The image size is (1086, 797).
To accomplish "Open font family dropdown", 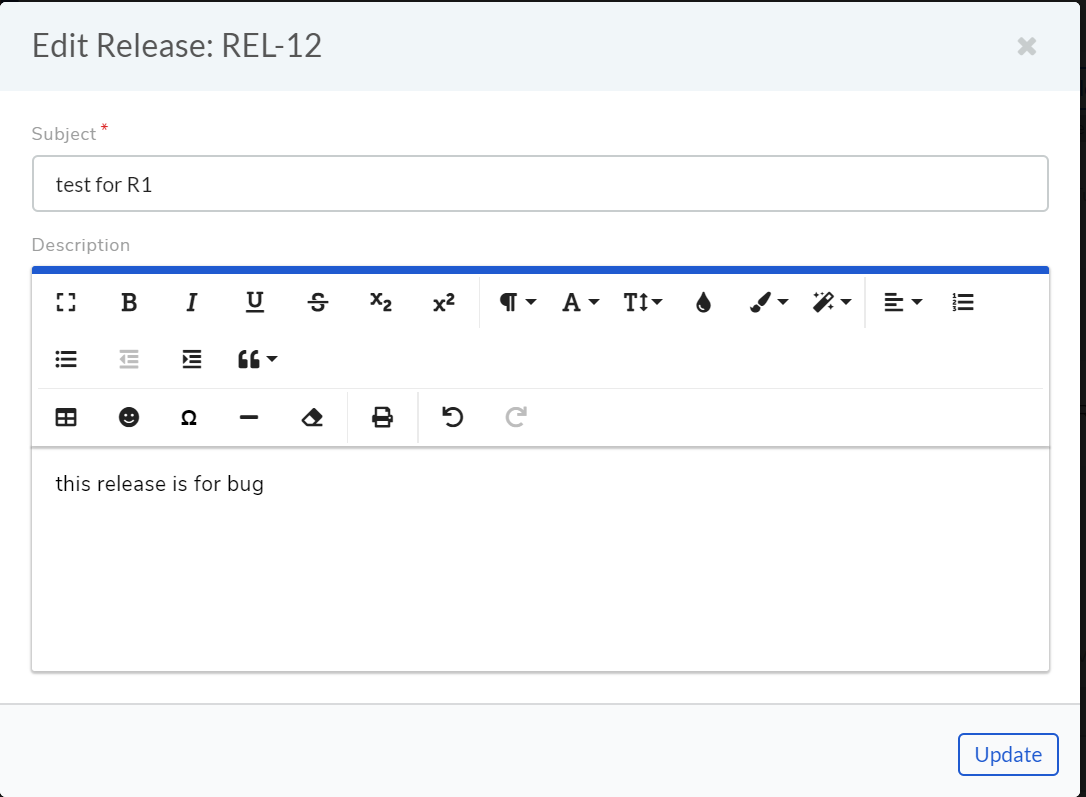I will (x=580, y=303).
